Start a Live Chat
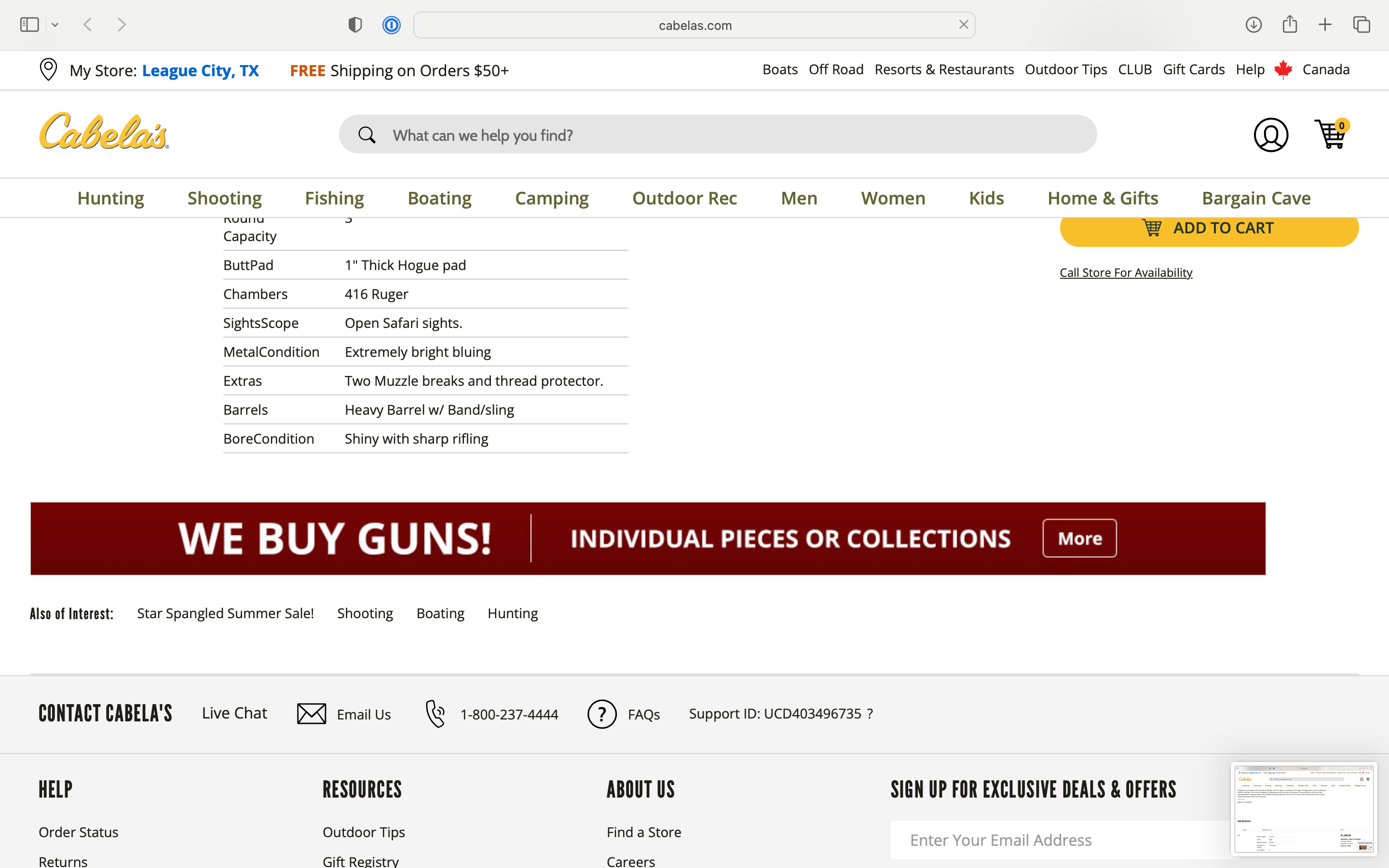 234,713
